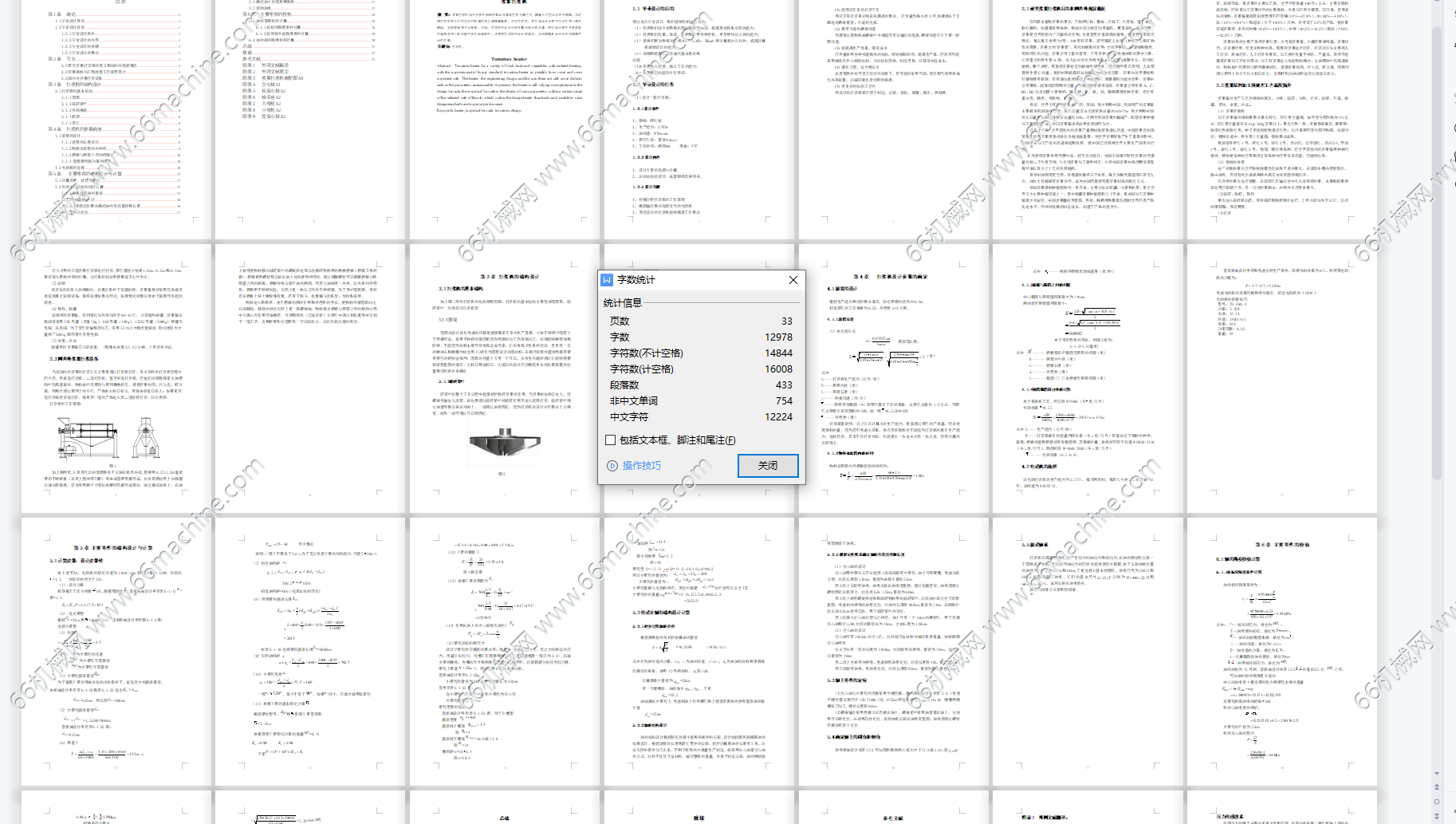This screenshot has width=1456, height=824.
Task: Open the square browse-object selector icon
Action: pos(1437,802)
